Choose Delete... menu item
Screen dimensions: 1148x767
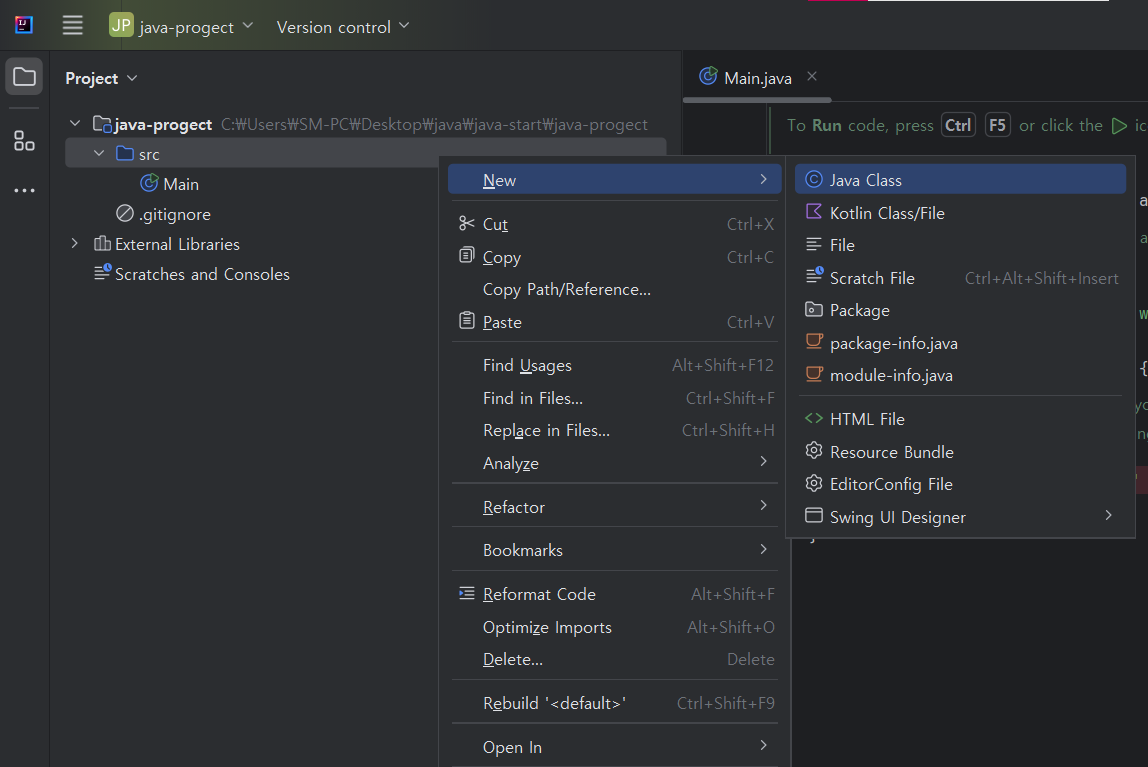[614, 659]
